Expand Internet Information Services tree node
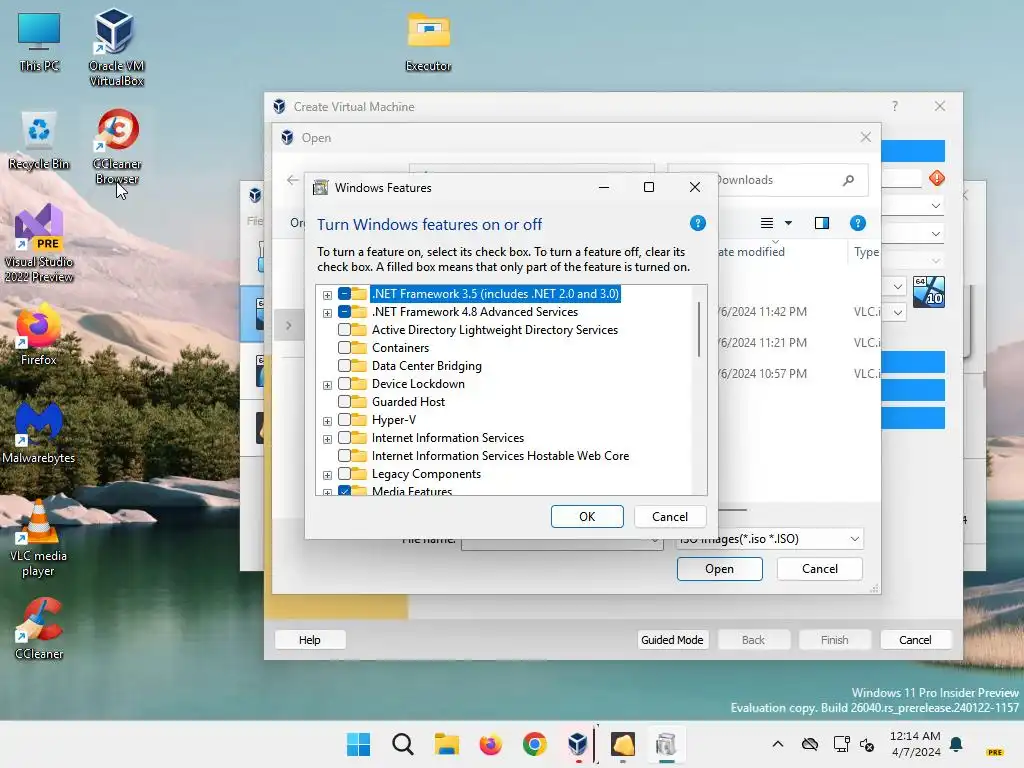 coord(327,439)
